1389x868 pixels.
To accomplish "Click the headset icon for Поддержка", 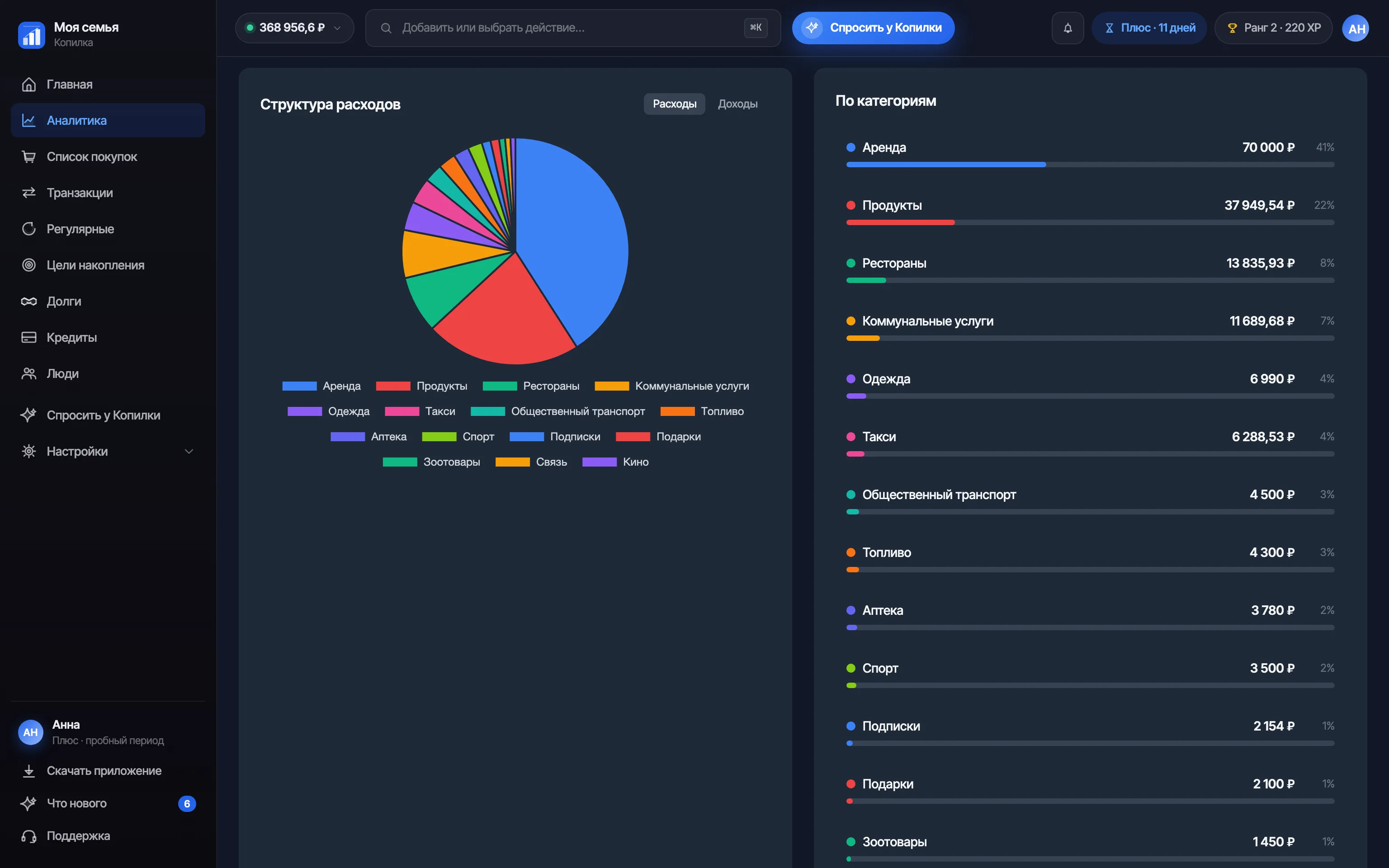I will [28, 836].
